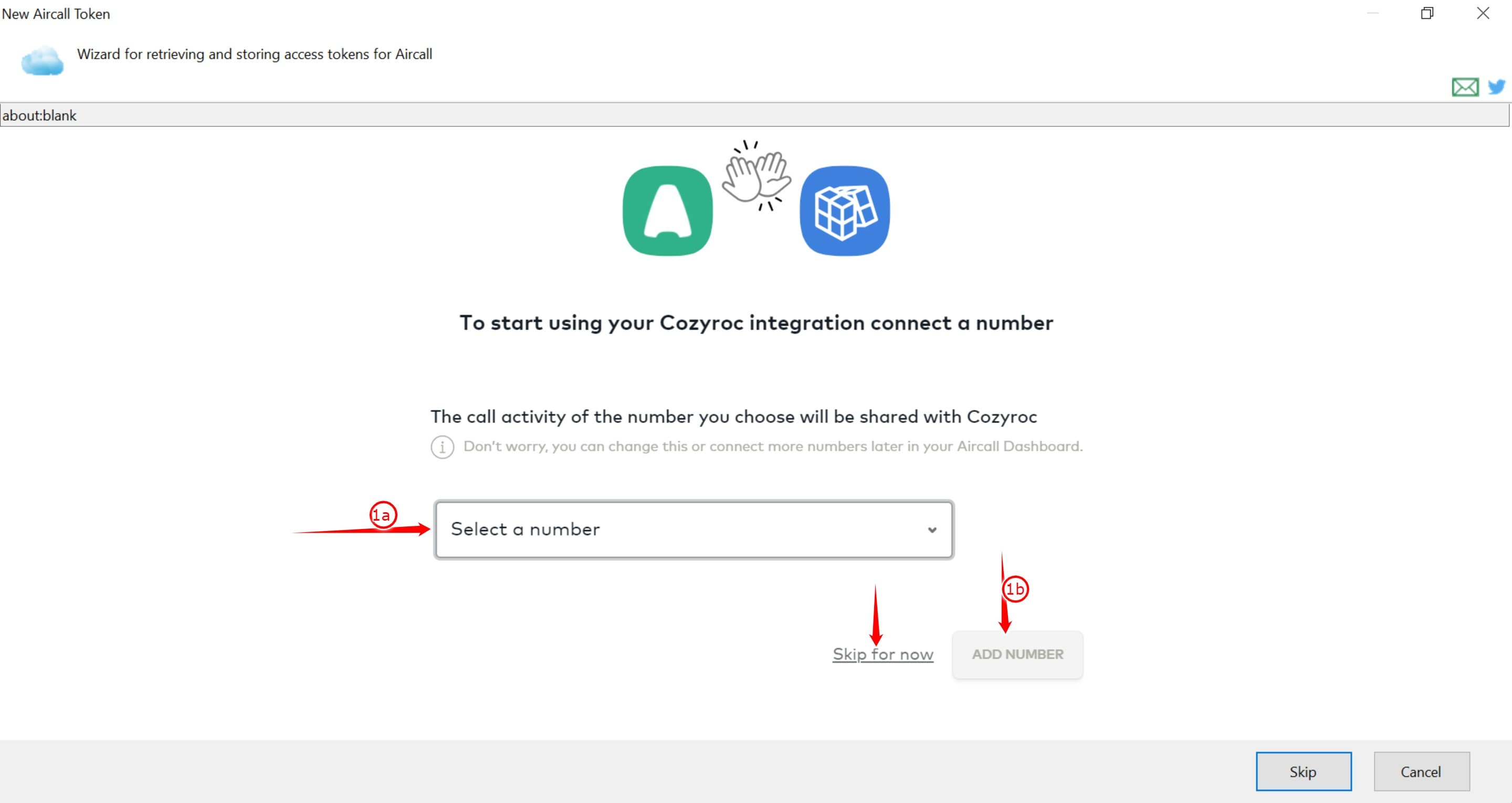Click the ADD NUMBER button
The image size is (1512, 803).
(1017, 654)
